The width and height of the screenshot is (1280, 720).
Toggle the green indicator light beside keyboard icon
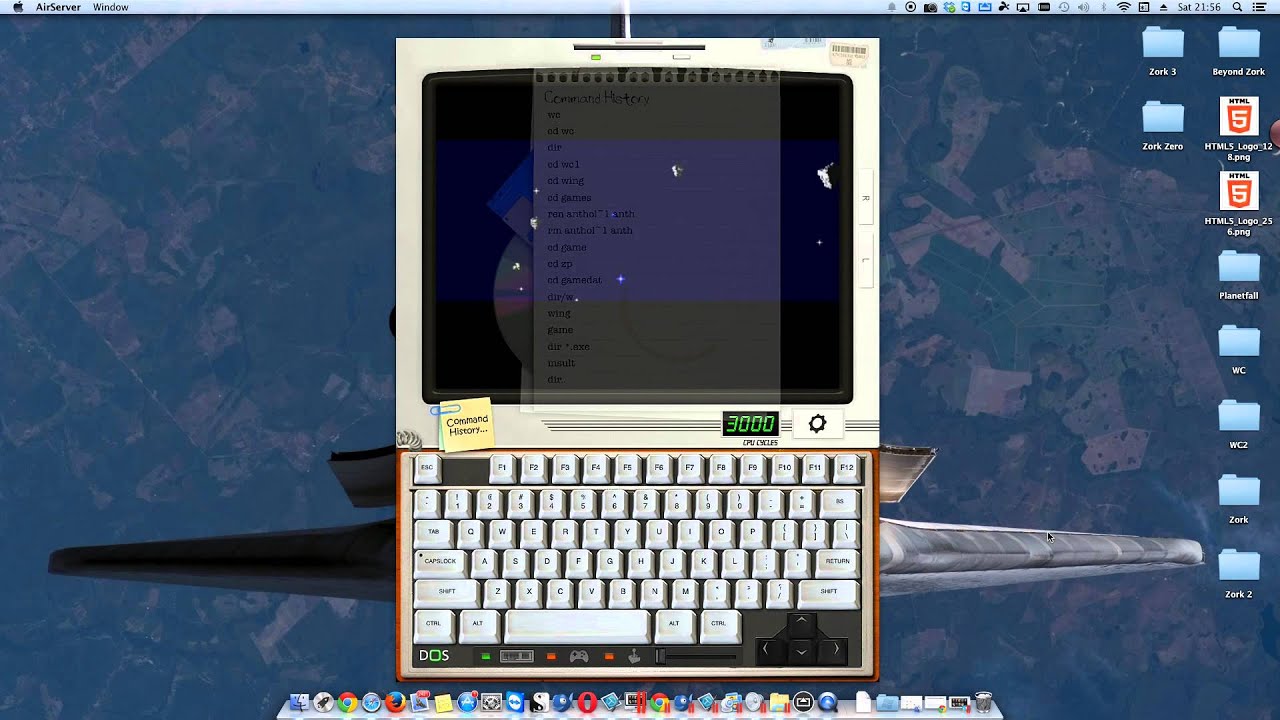[486, 656]
